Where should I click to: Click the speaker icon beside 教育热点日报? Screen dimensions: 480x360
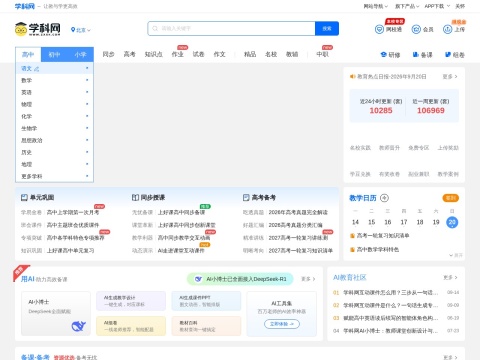click(352, 76)
